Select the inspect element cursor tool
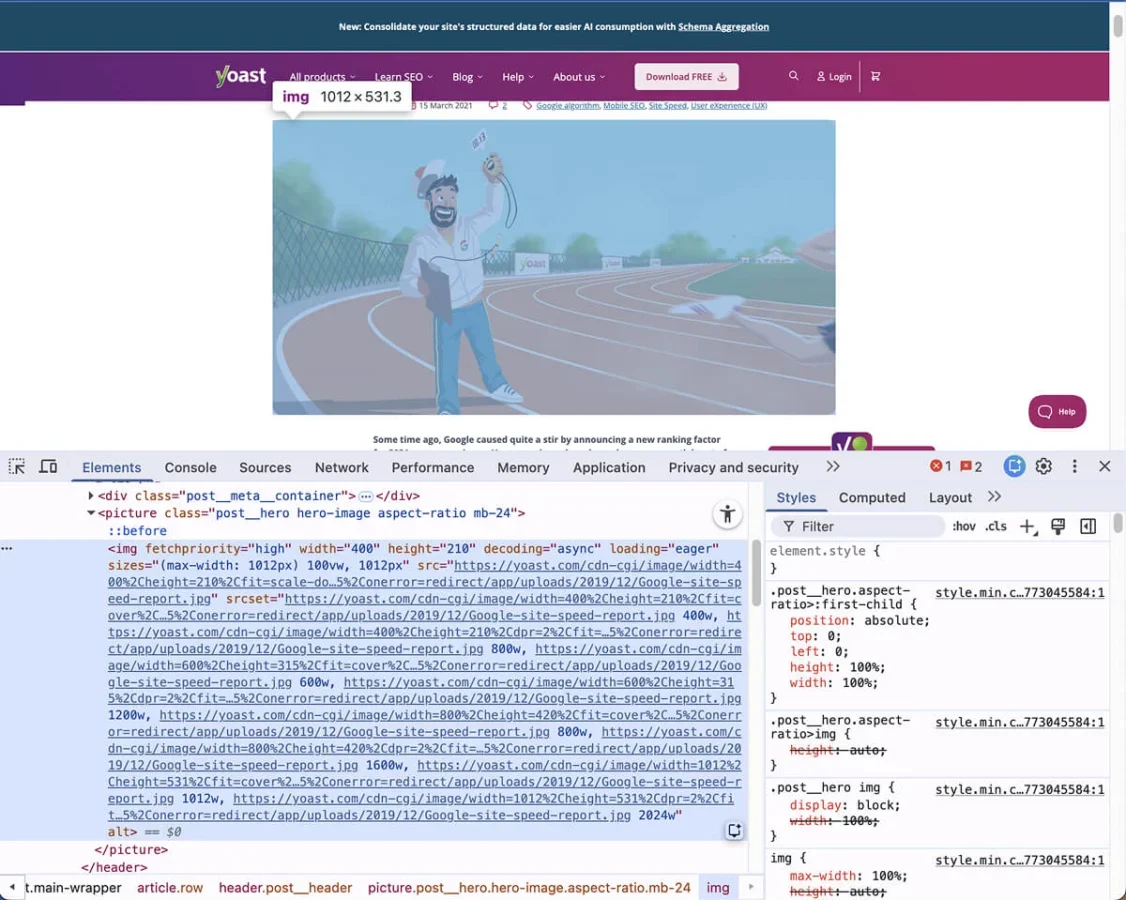1126x900 pixels. coord(16,467)
